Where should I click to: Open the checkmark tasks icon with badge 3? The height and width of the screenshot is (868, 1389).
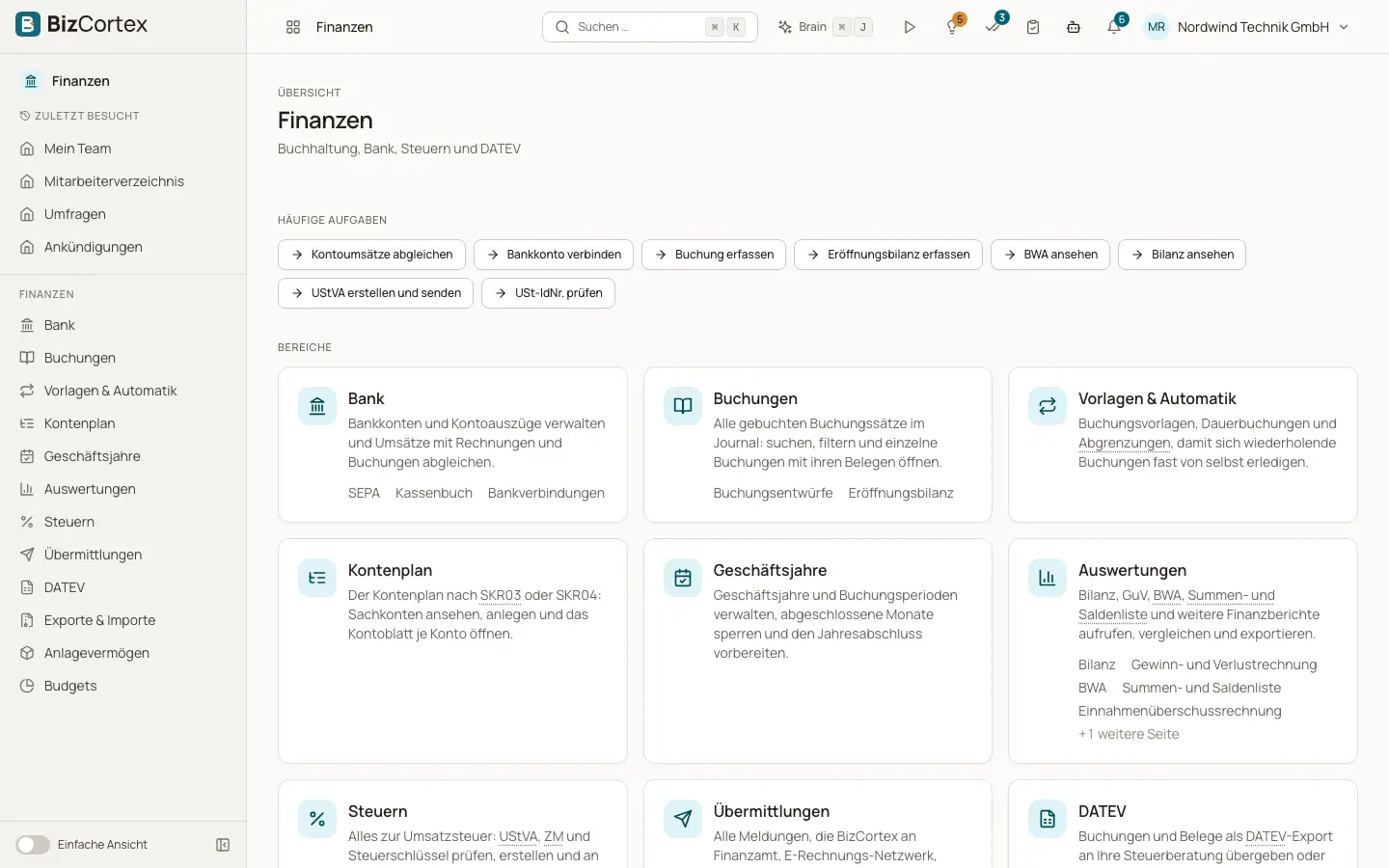(994, 27)
